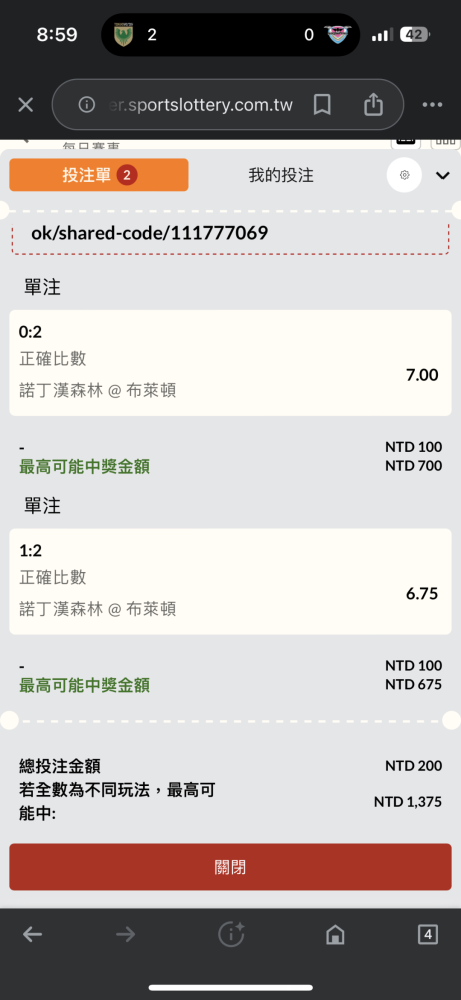
Task: Click the red 關閉 button
Action: tap(230, 867)
